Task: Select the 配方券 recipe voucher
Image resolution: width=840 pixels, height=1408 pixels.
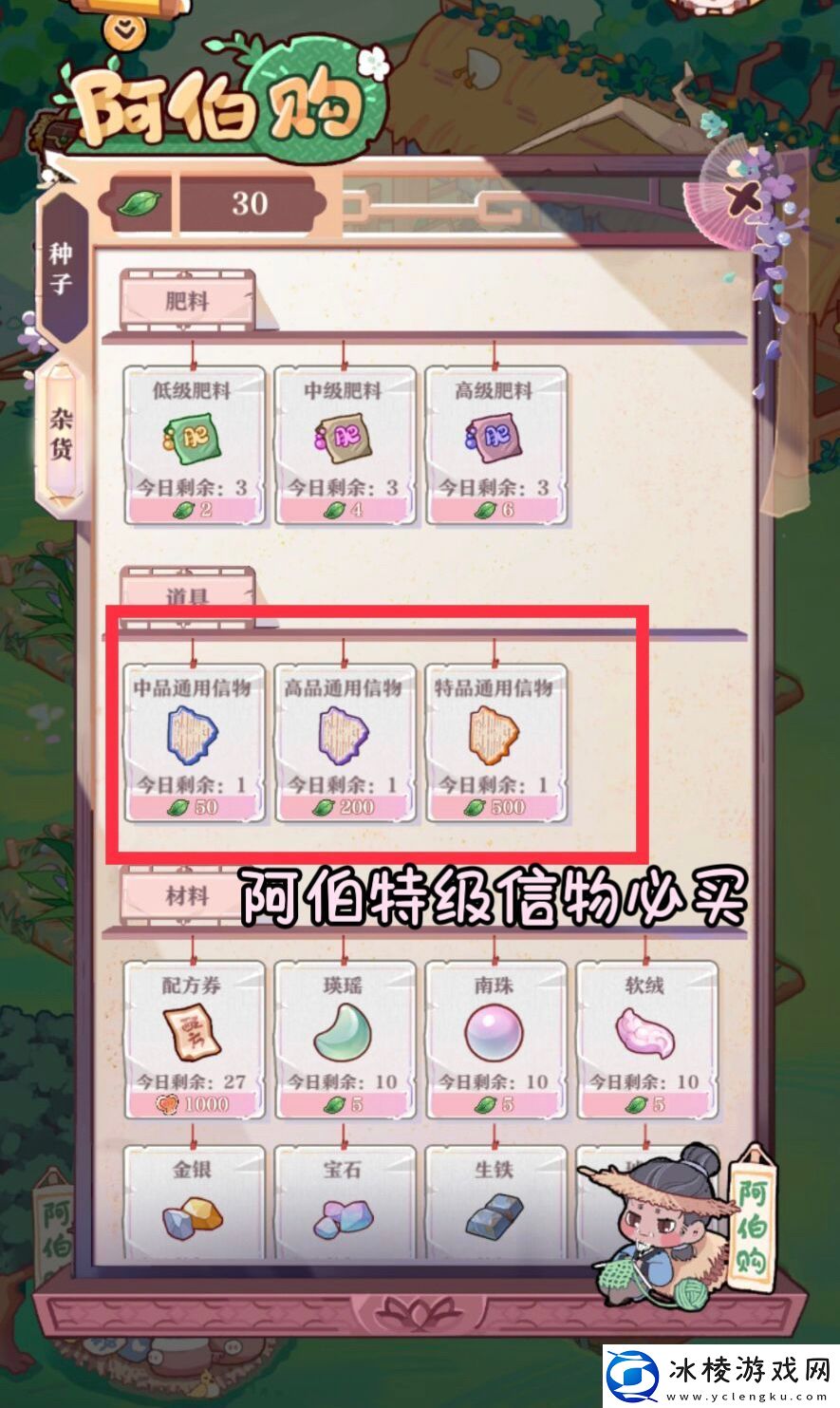Action: (x=194, y=1040)
